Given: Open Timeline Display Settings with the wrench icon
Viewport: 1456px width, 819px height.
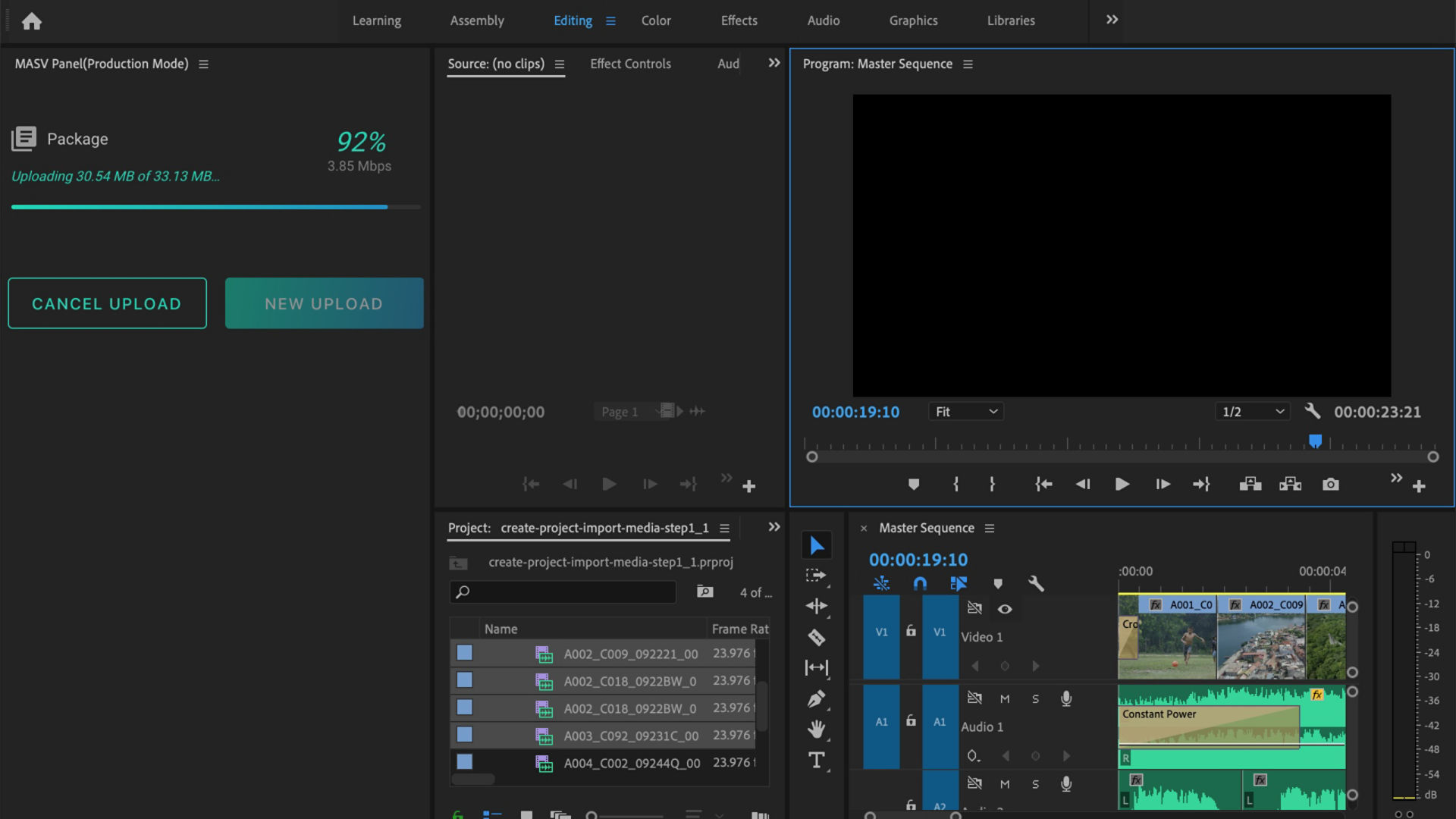Looking at the screenshot, I should coord(1036,584).
